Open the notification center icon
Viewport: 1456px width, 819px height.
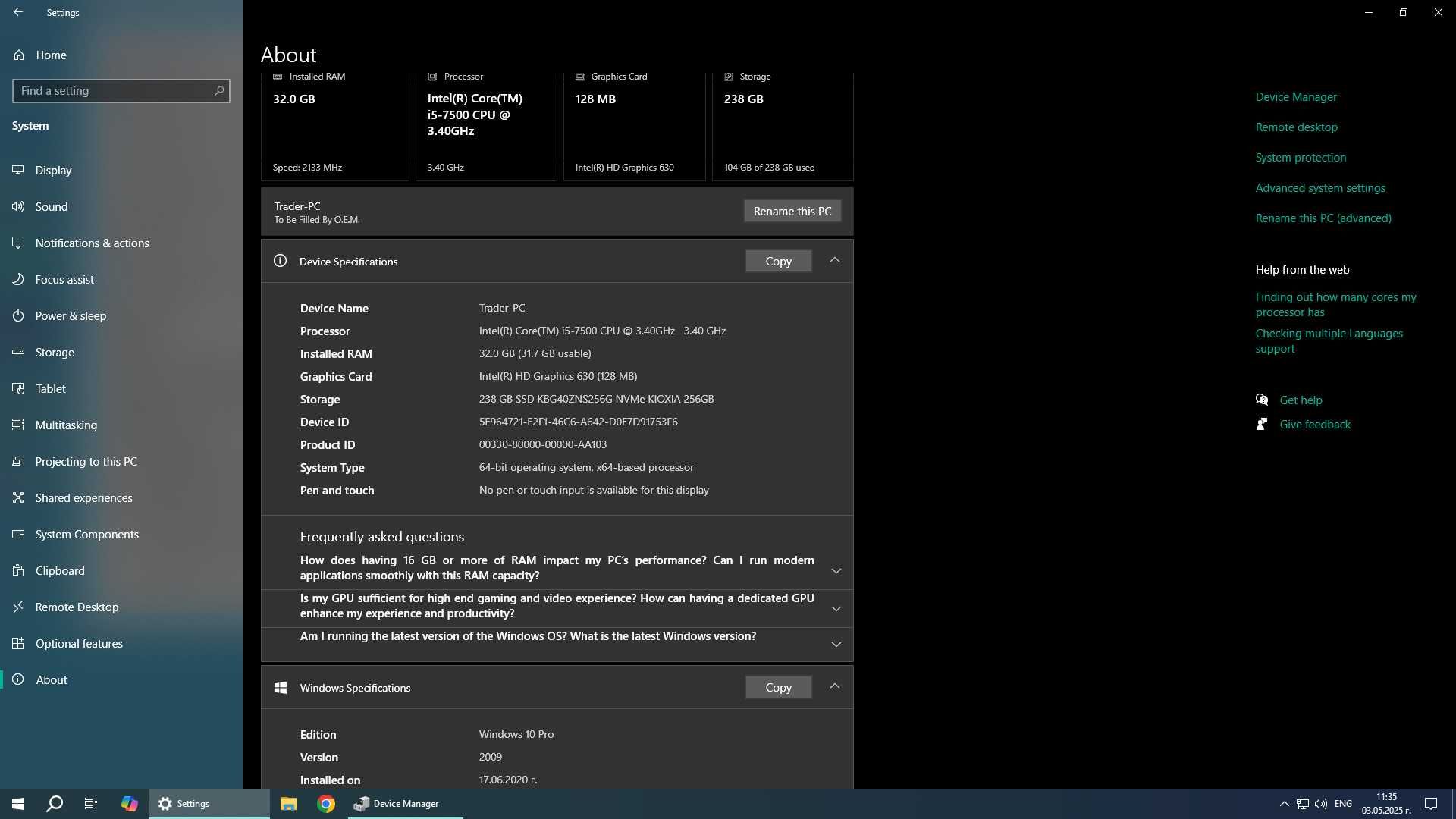pyautogui.click(x=1431, y=804)
